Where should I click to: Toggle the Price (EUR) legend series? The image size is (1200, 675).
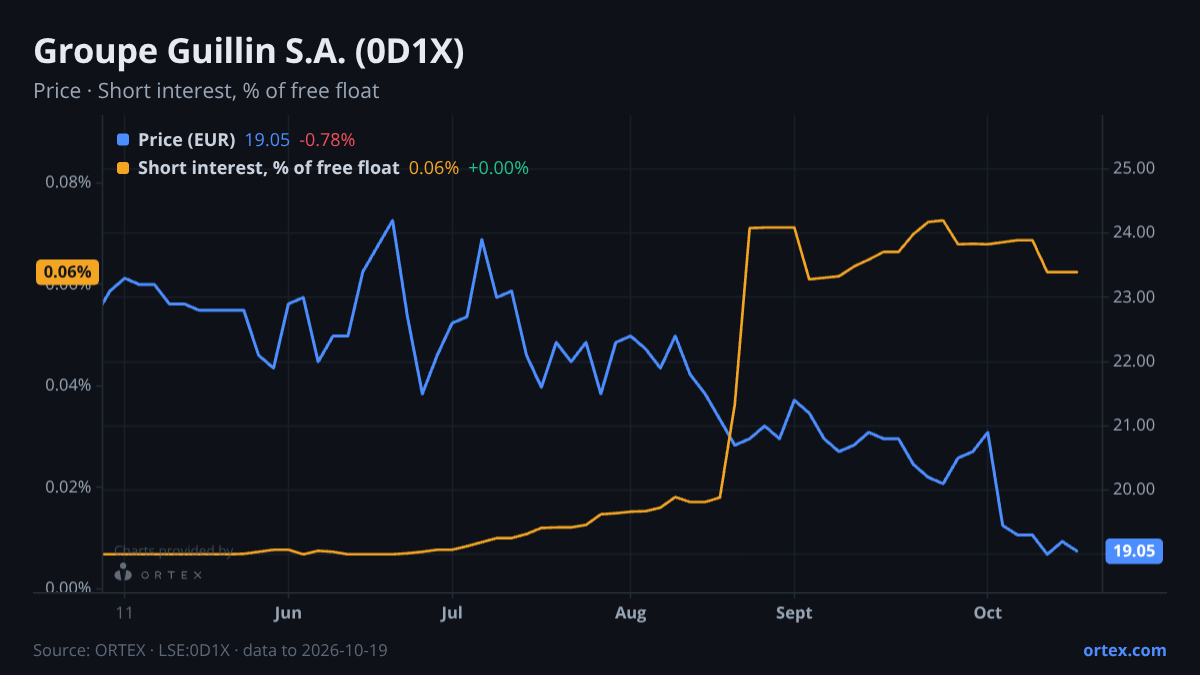tap(187, 140)
